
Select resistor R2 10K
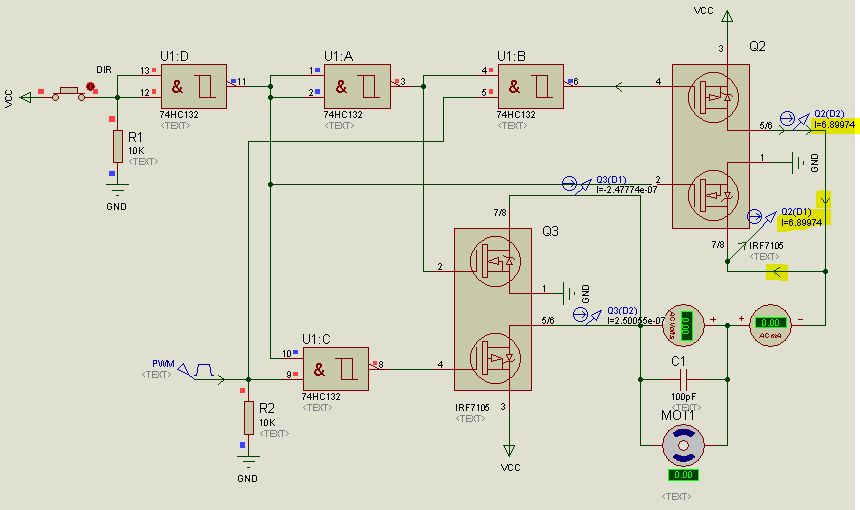tap(248, 418)
